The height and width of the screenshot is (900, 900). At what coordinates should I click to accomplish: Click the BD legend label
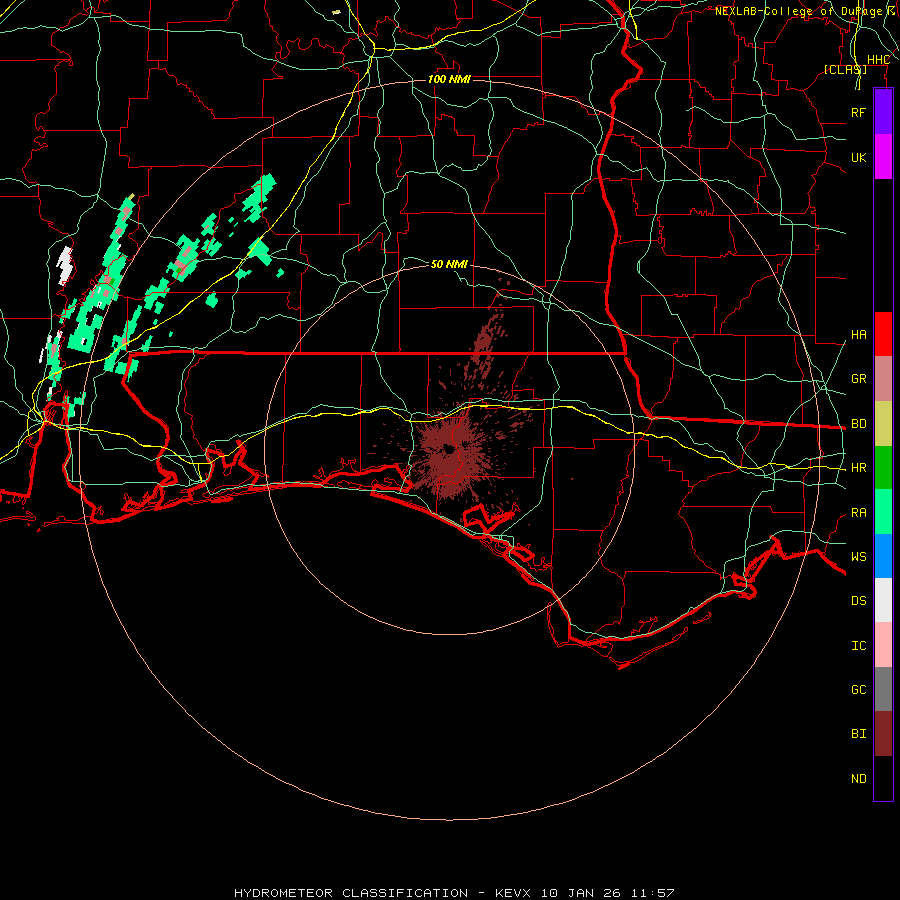pos(858,424)
